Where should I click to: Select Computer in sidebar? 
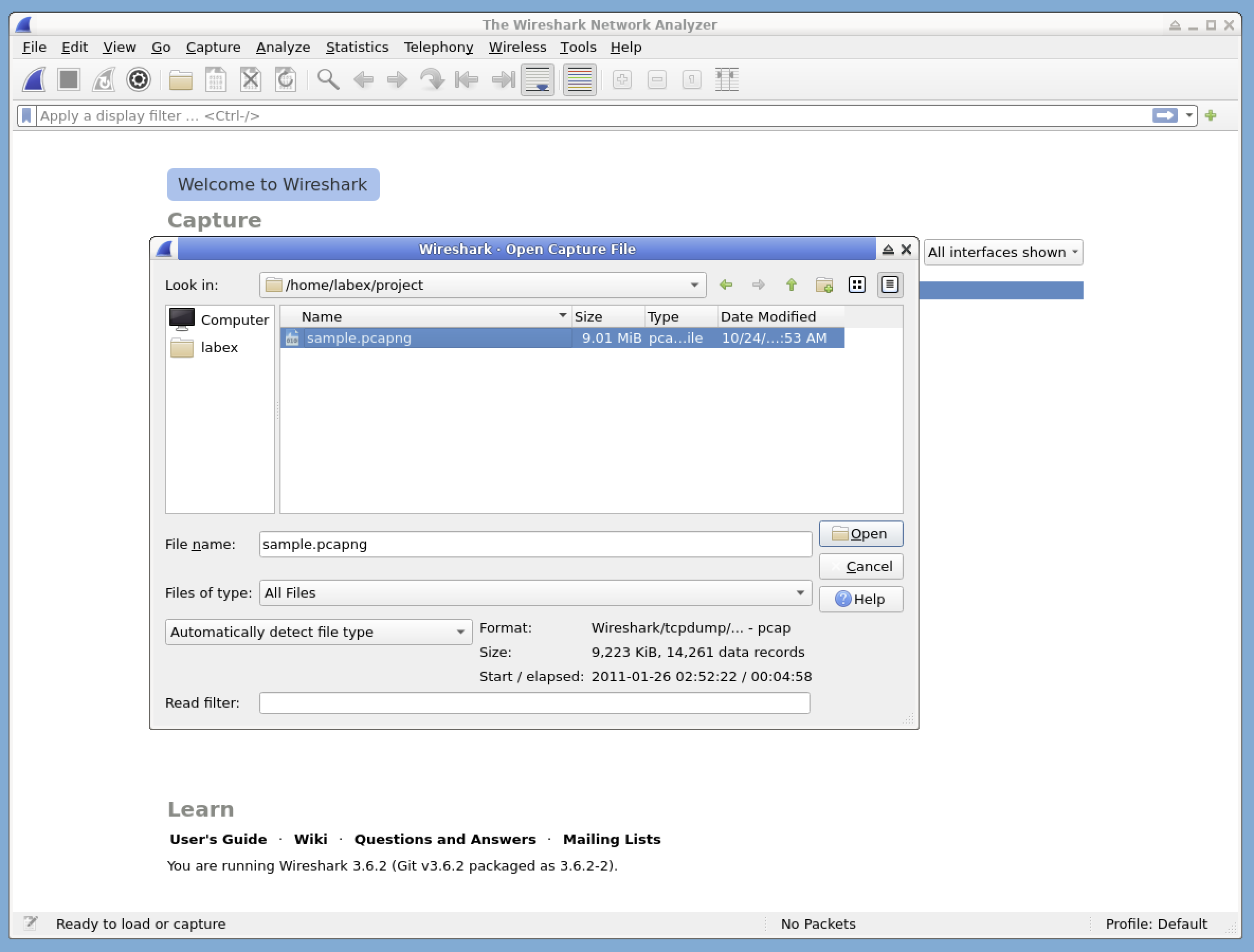220,319
